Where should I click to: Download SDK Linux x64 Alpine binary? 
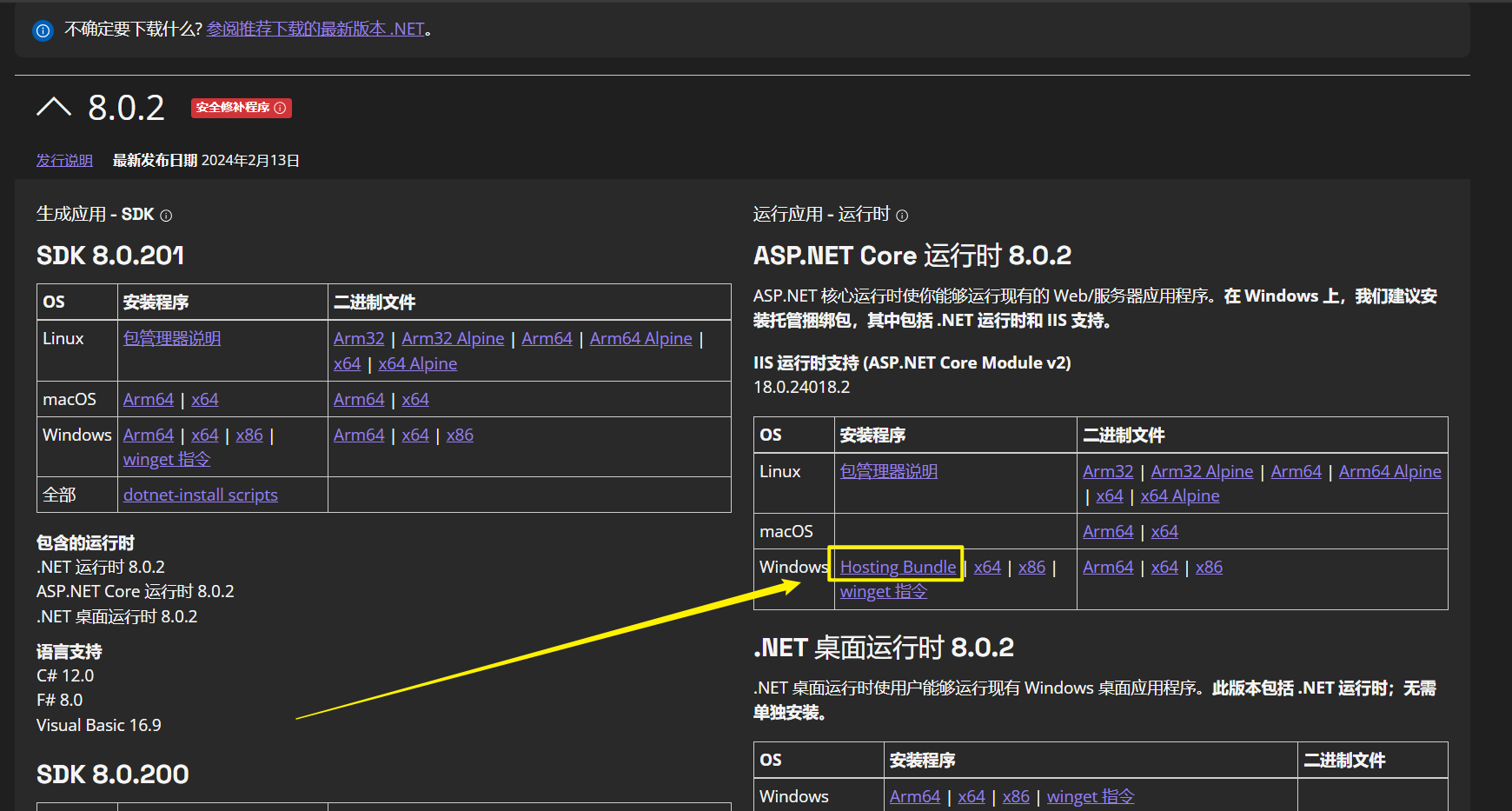point(417,363)
